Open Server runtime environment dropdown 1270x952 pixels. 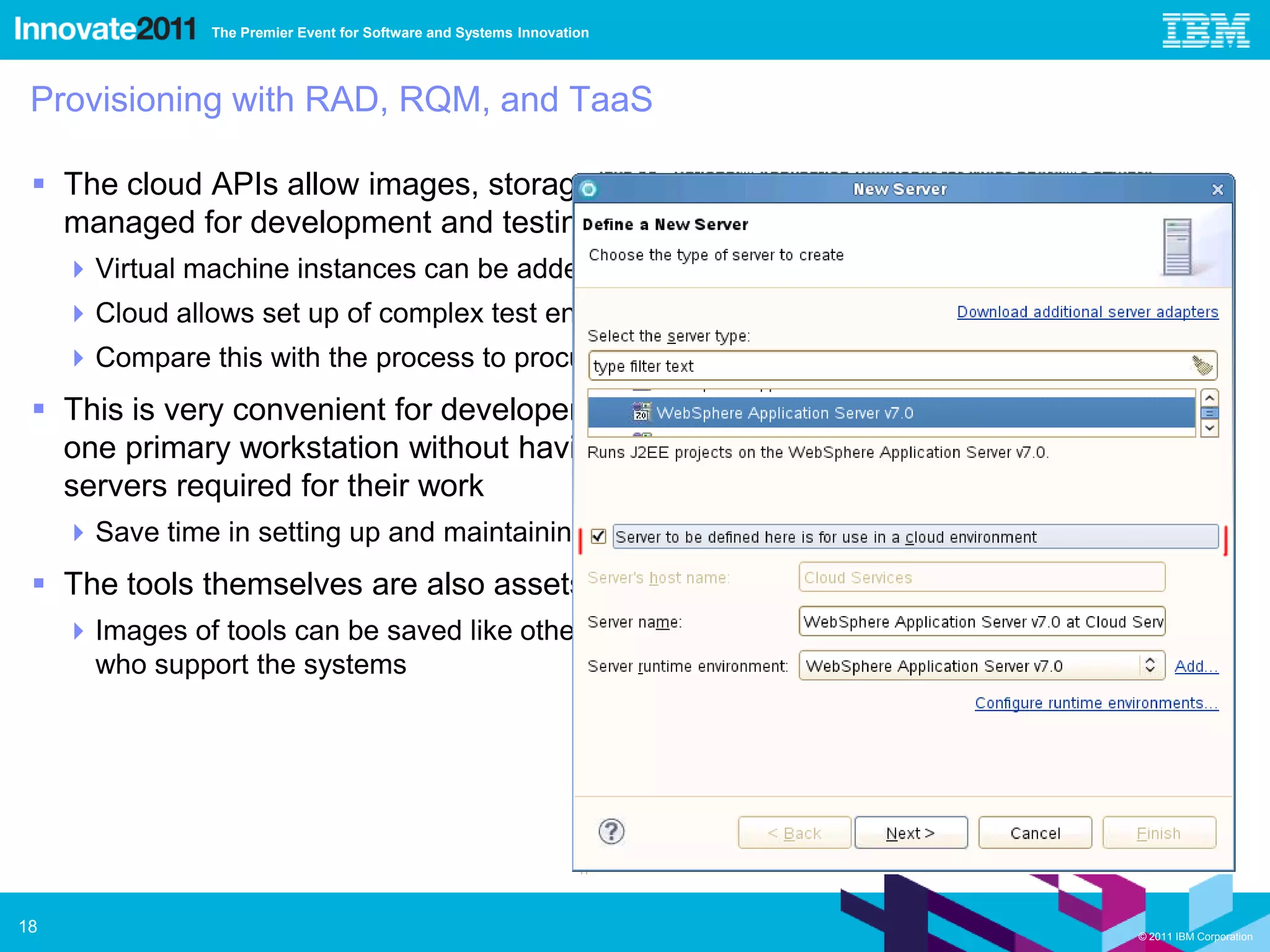click(x=982, y=666)
